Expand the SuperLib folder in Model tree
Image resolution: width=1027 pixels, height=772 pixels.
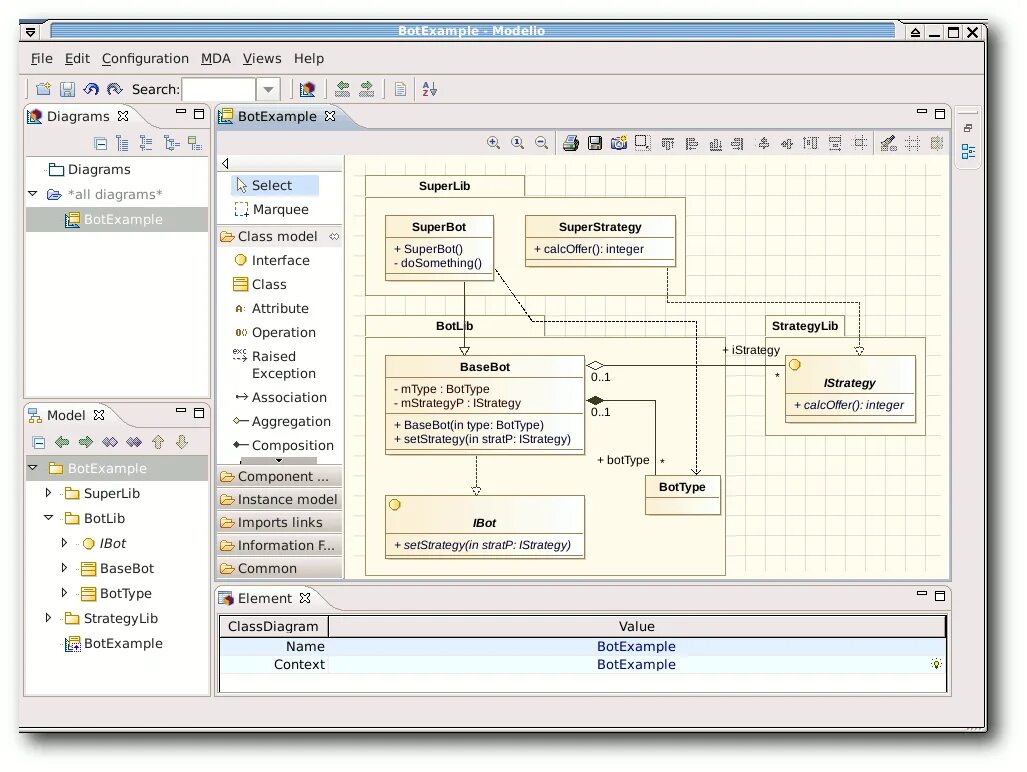pyautogui.click(x=47, y=493)
